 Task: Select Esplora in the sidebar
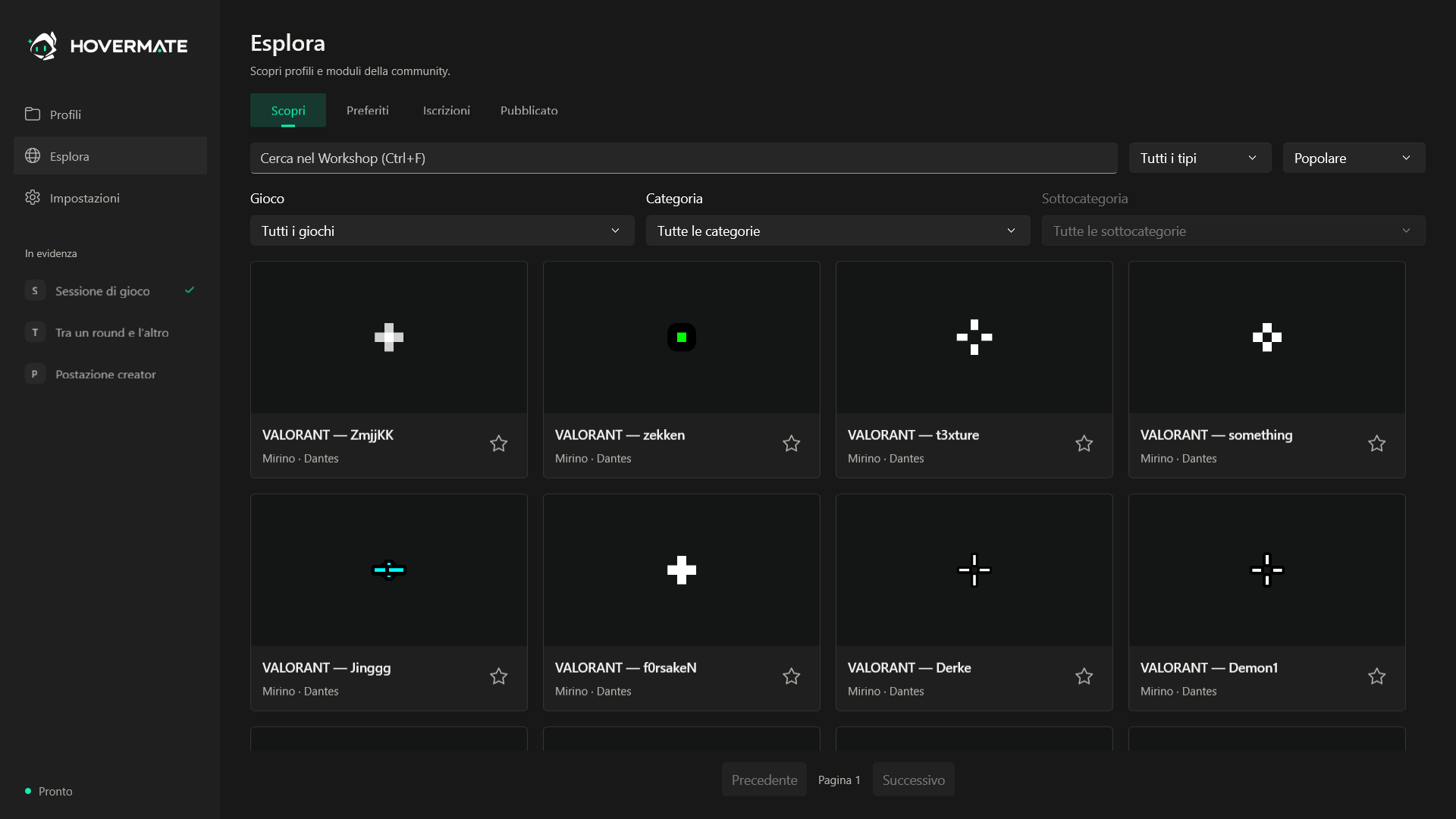(x=110, y=155)
